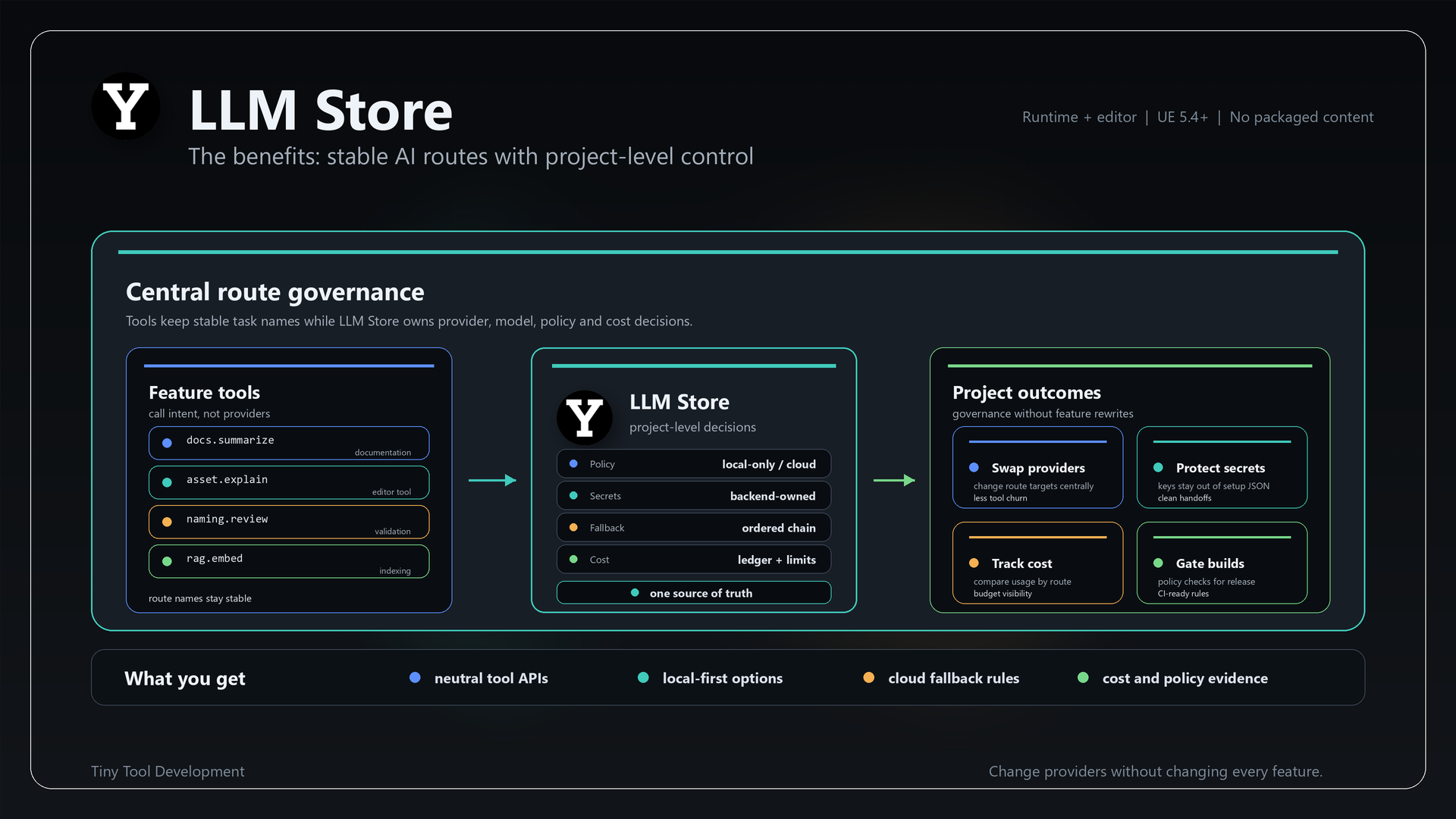
Task: Click the Feature tools heading
Action: 204,392
